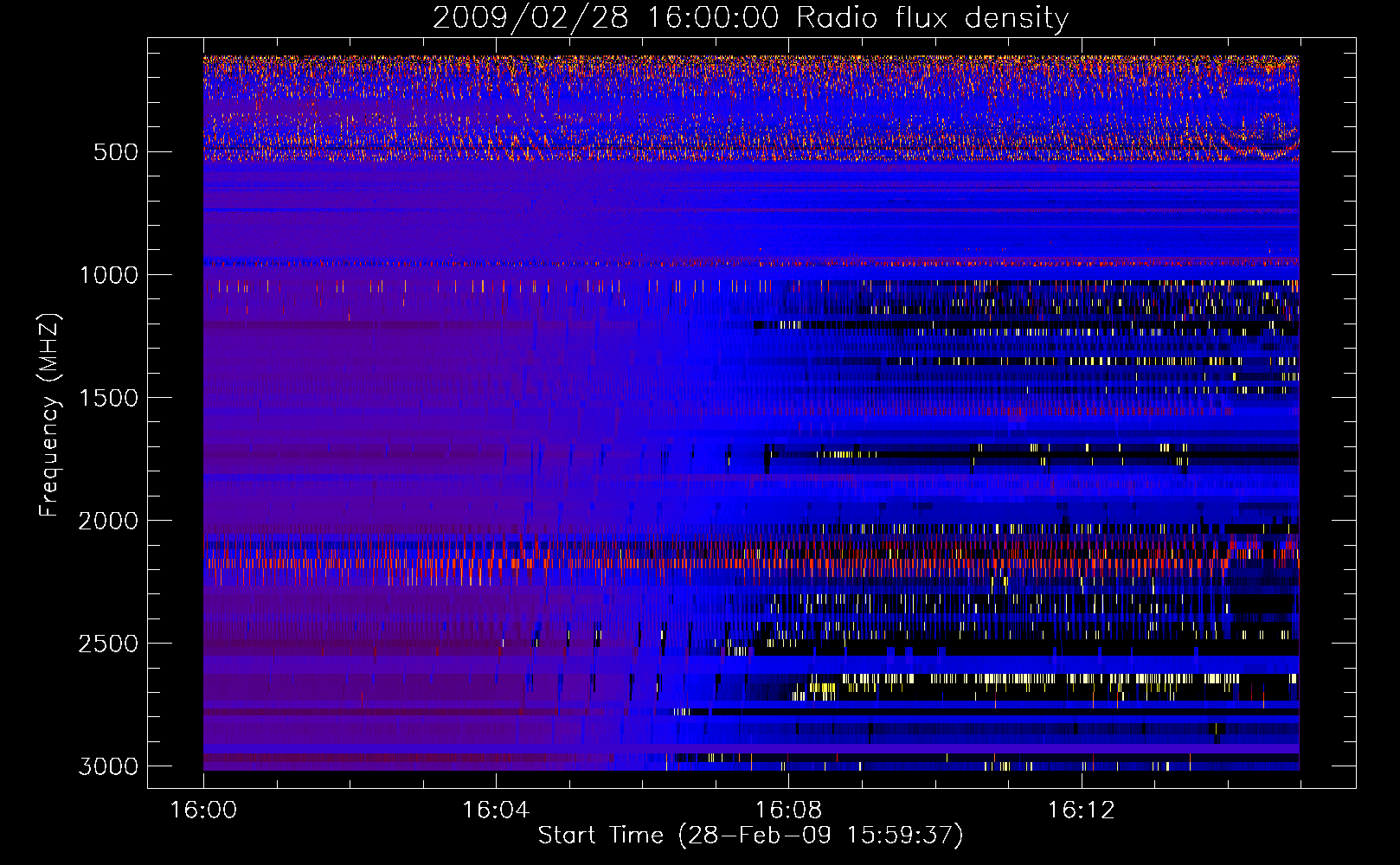Click the 3000 frequency tick label
This screenshot has width=1400, height=865.
coord(108,766)
